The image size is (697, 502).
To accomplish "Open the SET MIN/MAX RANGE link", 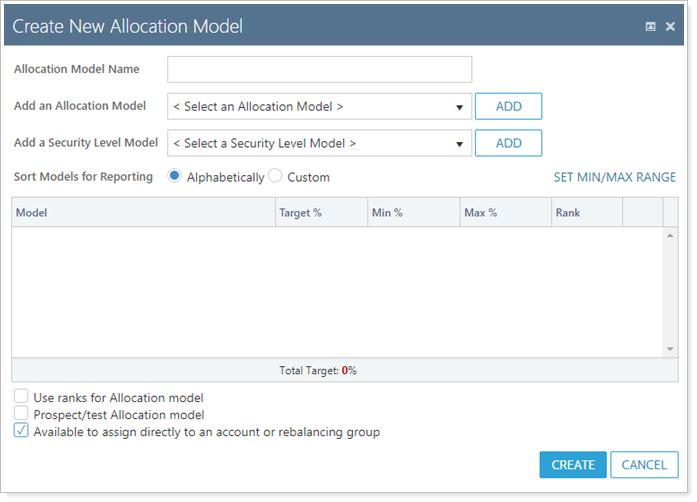I will click(614, 178).
